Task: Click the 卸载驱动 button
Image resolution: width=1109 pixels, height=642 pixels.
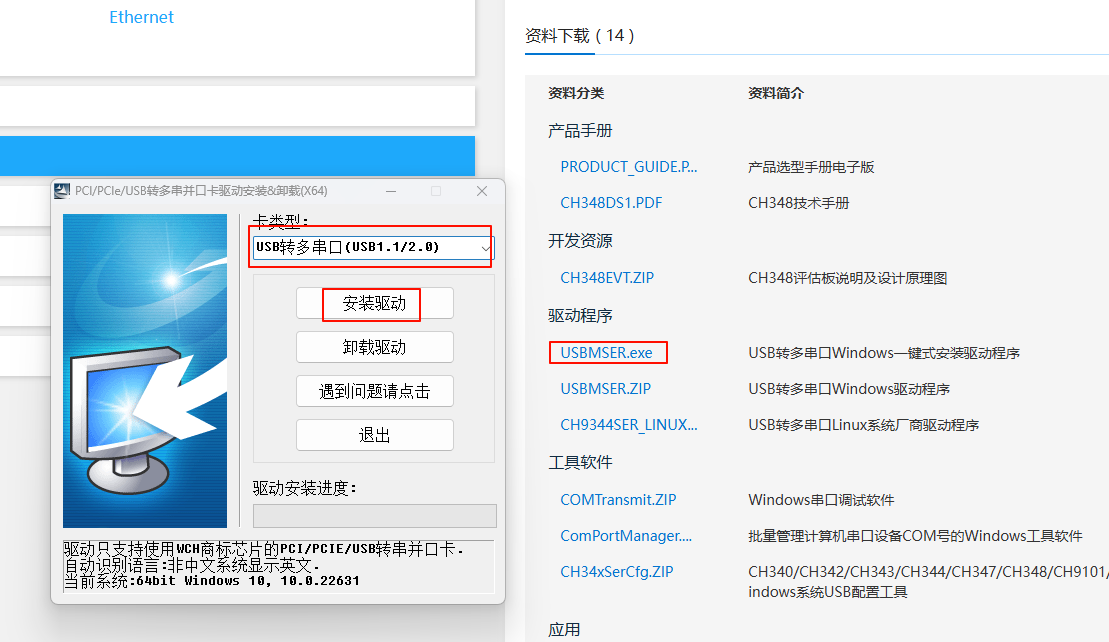Action: click(374, 347)
